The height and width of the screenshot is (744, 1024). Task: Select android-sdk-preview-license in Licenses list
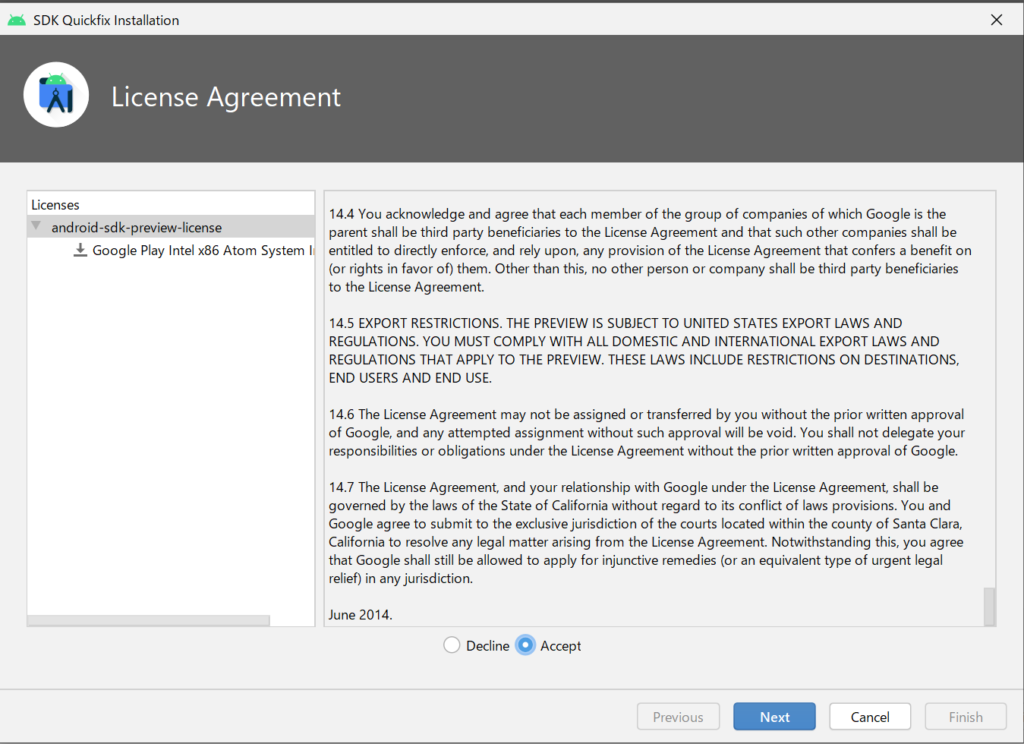tap(171, 227)
